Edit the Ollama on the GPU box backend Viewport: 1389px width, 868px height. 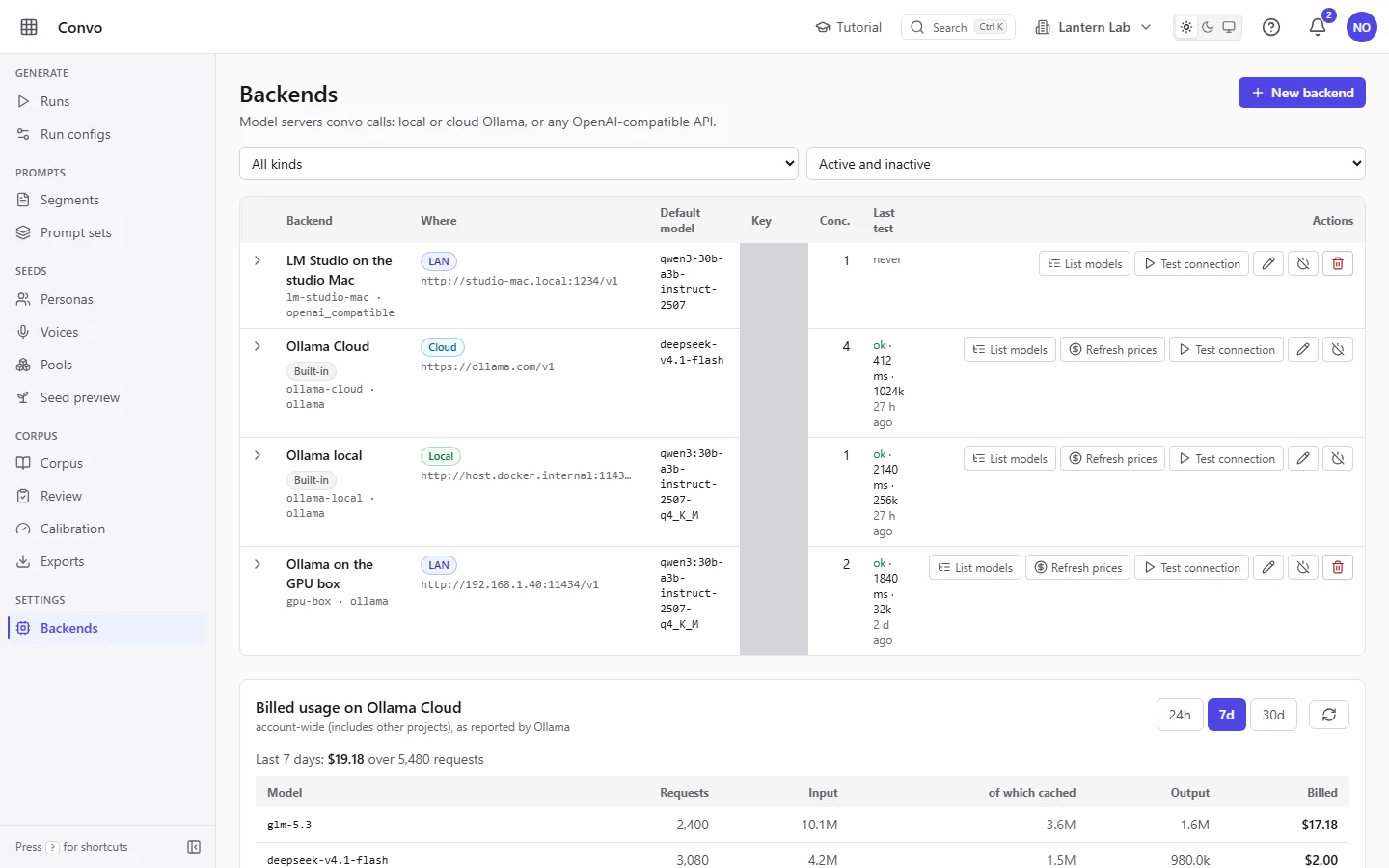[1268, 567]
